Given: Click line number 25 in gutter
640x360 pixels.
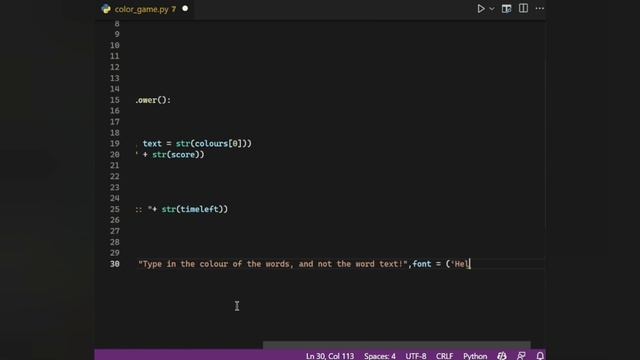Looking at the screenshot, I should pos(115,209).
